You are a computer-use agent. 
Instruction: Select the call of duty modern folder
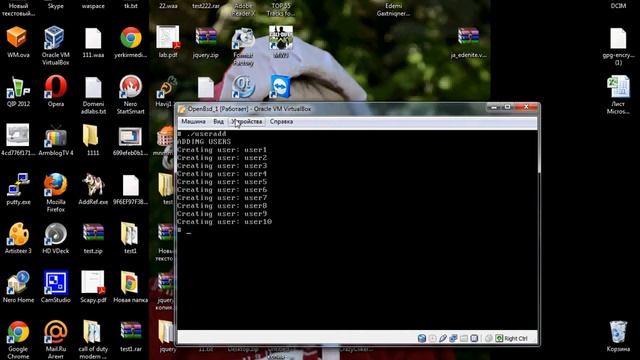93,340
